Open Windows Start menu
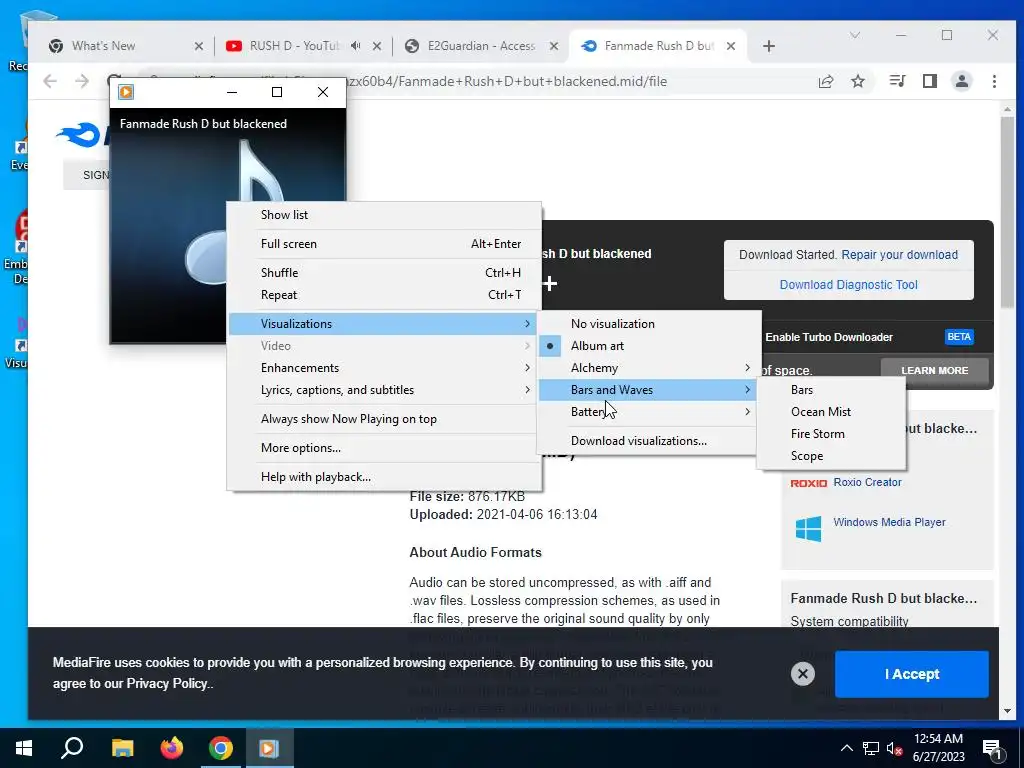Screen dimensions: 1024x768 (24, 748)
